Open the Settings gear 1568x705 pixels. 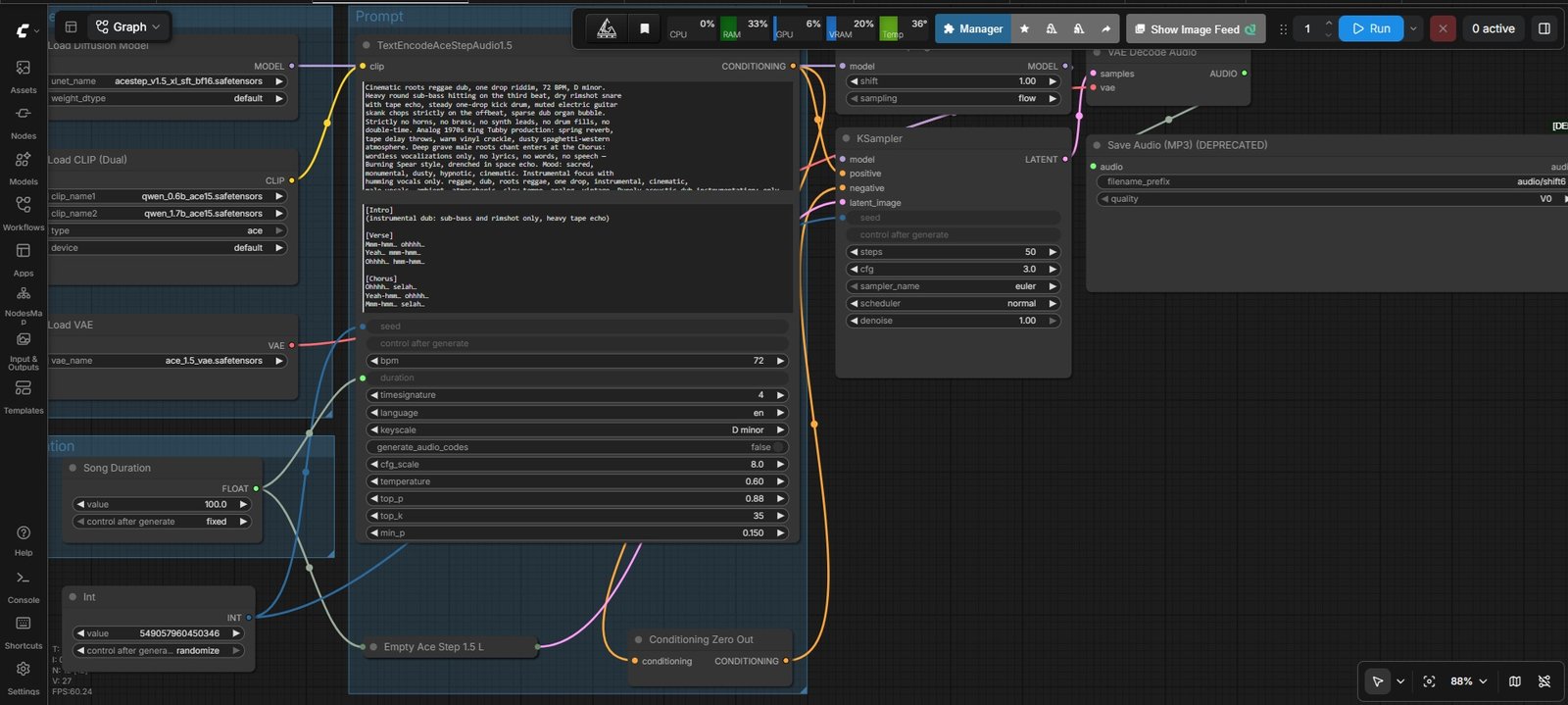pos(24,678)
